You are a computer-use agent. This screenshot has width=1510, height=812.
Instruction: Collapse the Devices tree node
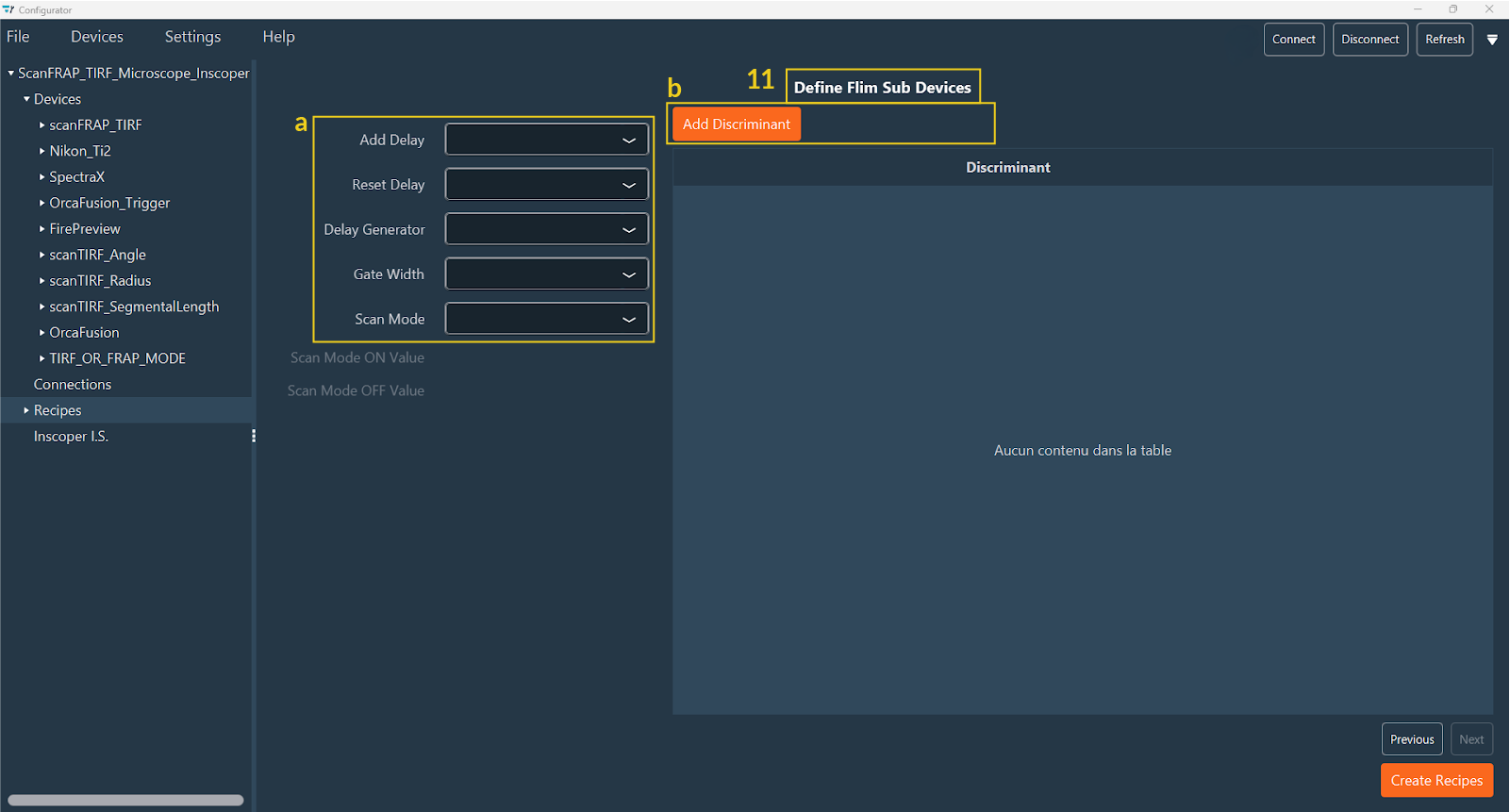26,99
